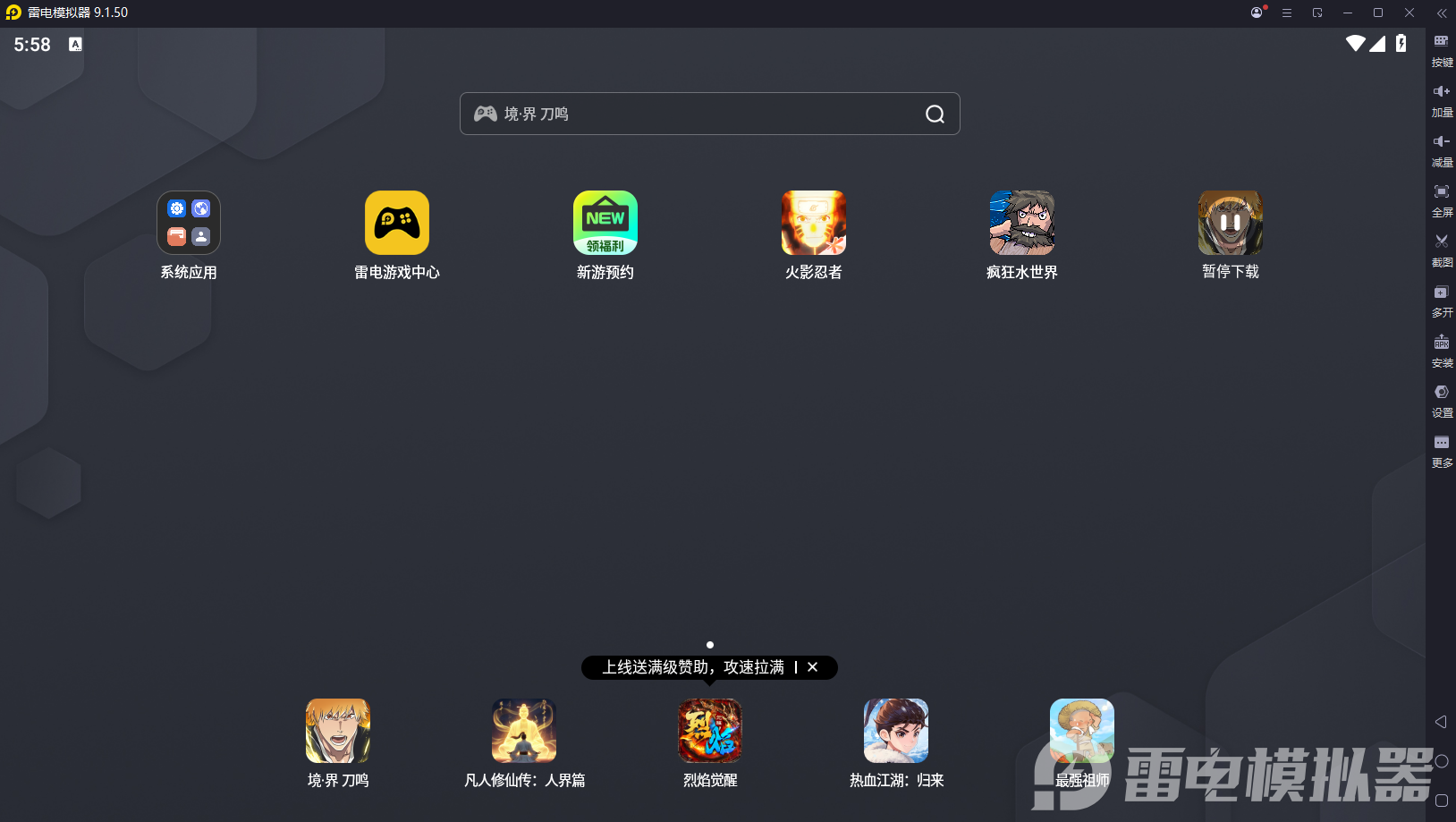Viewport: 1456px width, 822px height.
Task: Tap the Android home circle button
Action: pos(1442,761)
